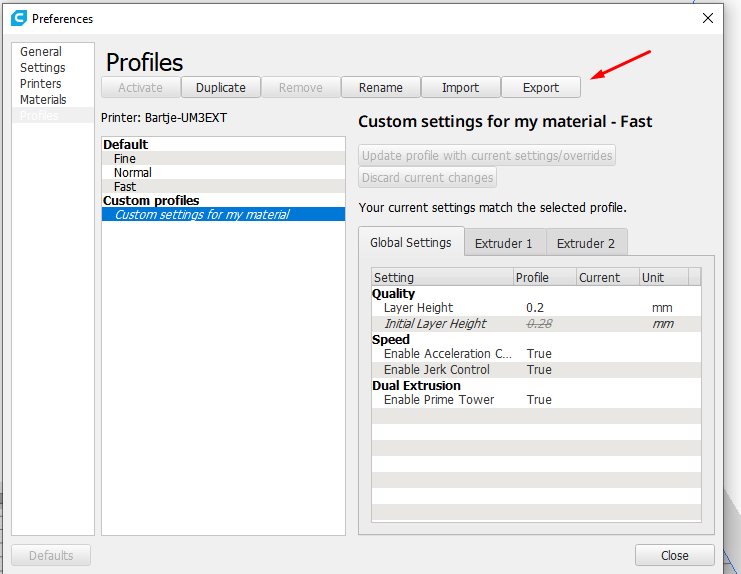This screenshot has width=741, height=574.
Task: Click the Import profile button
Action: click(460, 88)
